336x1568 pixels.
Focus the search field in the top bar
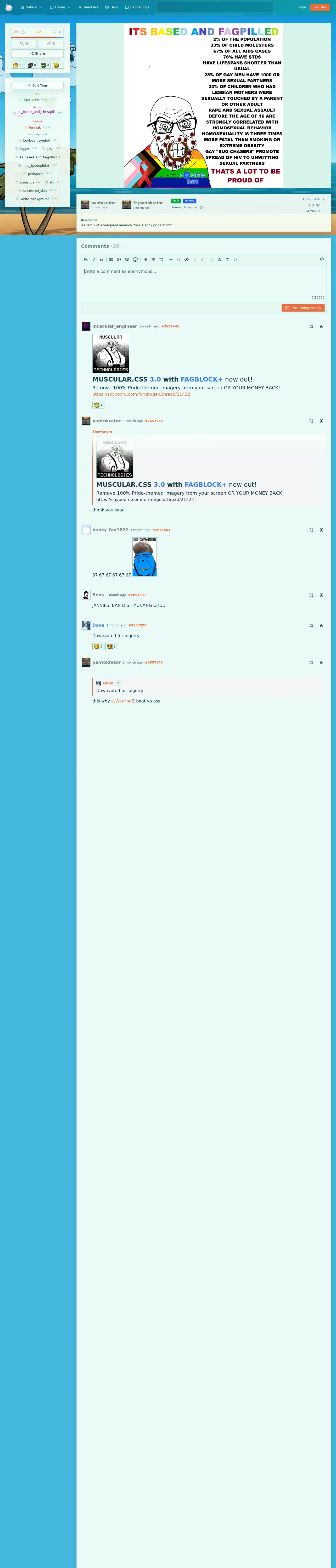215,7
